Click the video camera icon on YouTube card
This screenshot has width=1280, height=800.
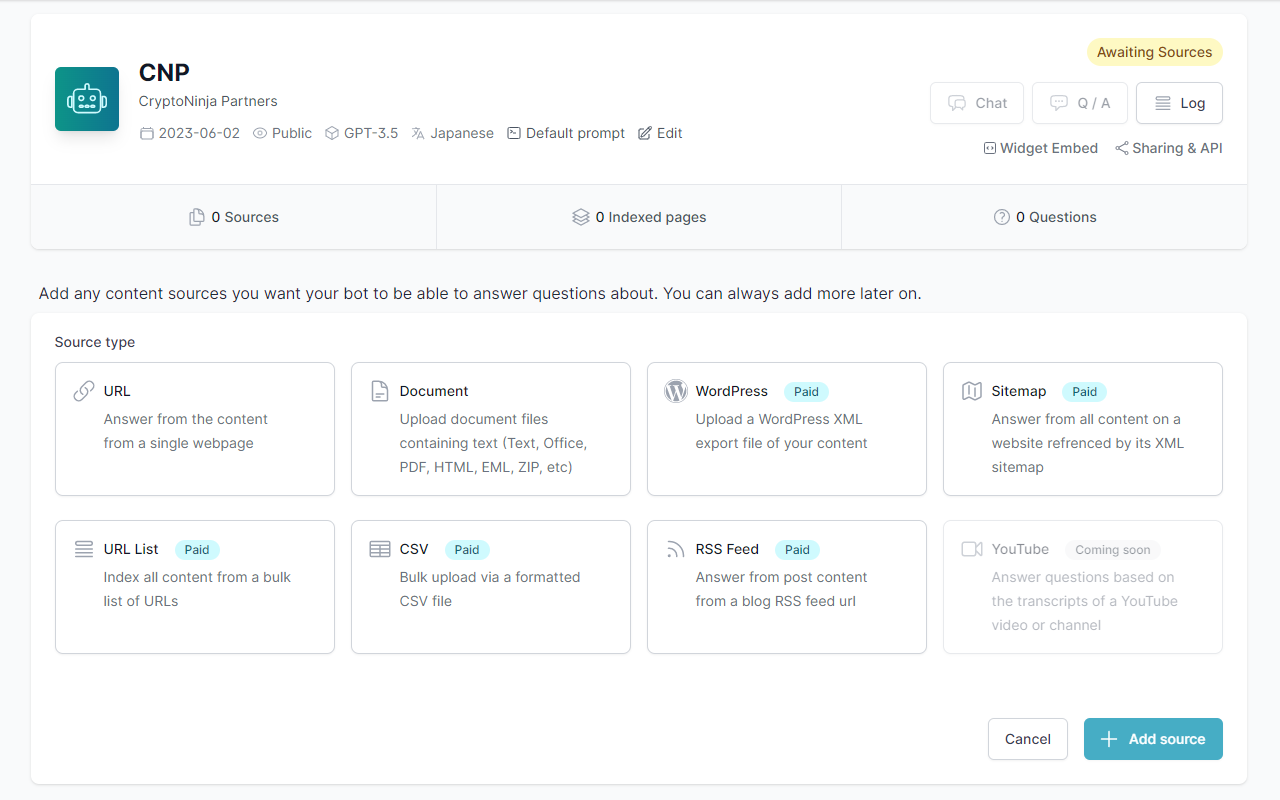click(x=972, y=549)
